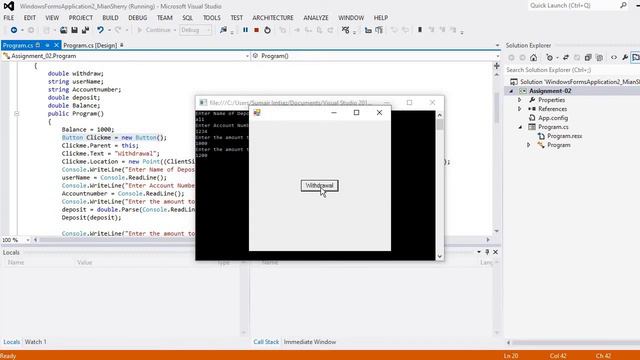Click the View Code icon in Solution Explorer
Viewport: 640px width, 360px height.
[x=613, y=58]
